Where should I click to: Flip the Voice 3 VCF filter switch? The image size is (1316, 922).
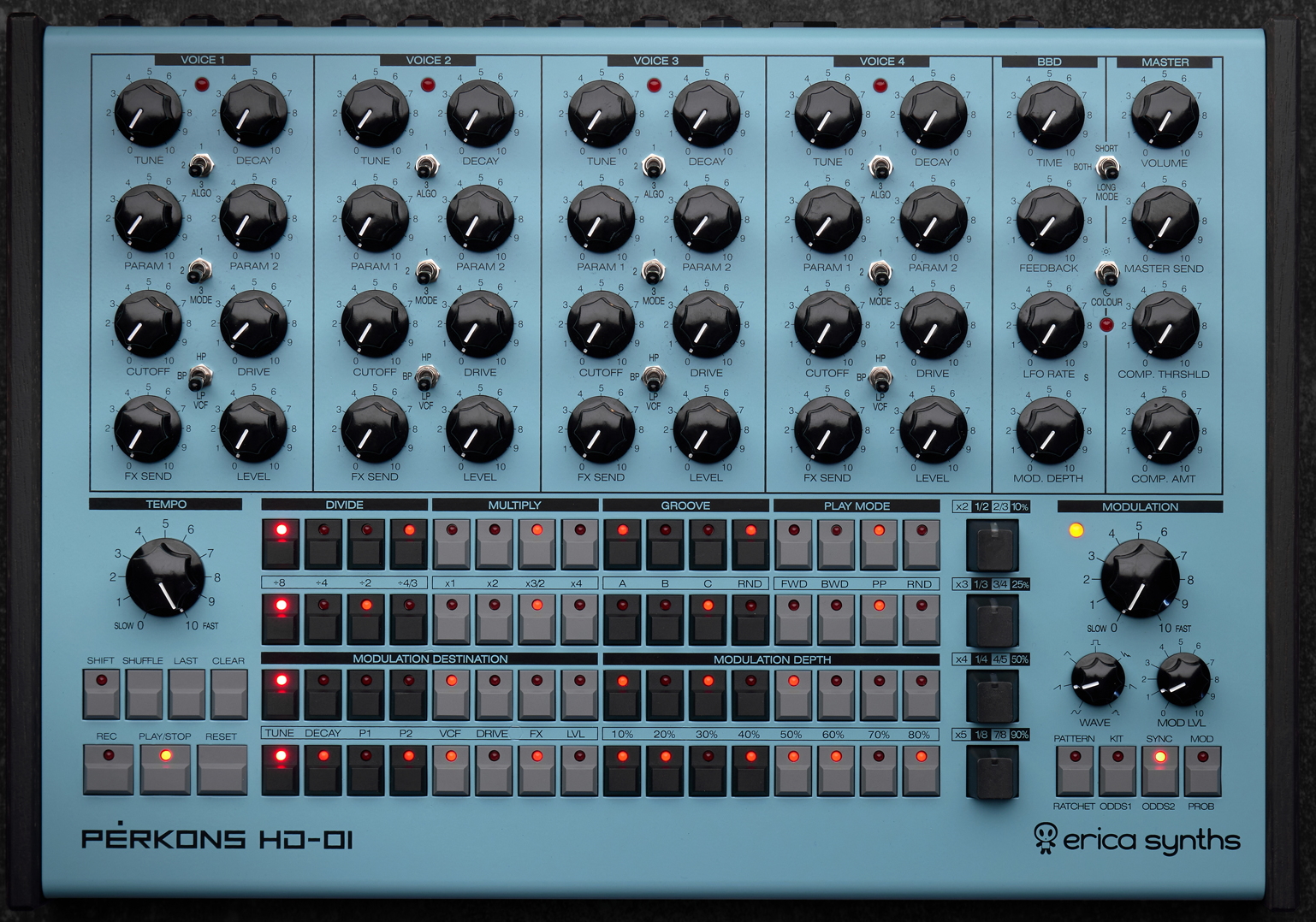[x=654, y=377]
